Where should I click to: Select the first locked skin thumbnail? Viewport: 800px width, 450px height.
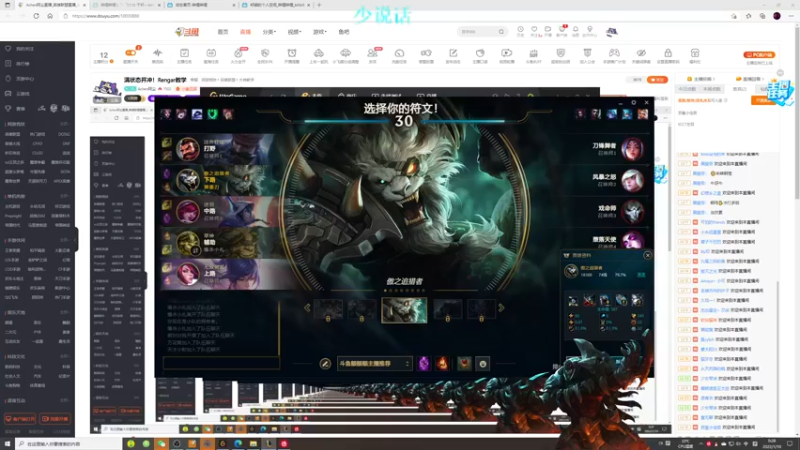pos(328,309)
